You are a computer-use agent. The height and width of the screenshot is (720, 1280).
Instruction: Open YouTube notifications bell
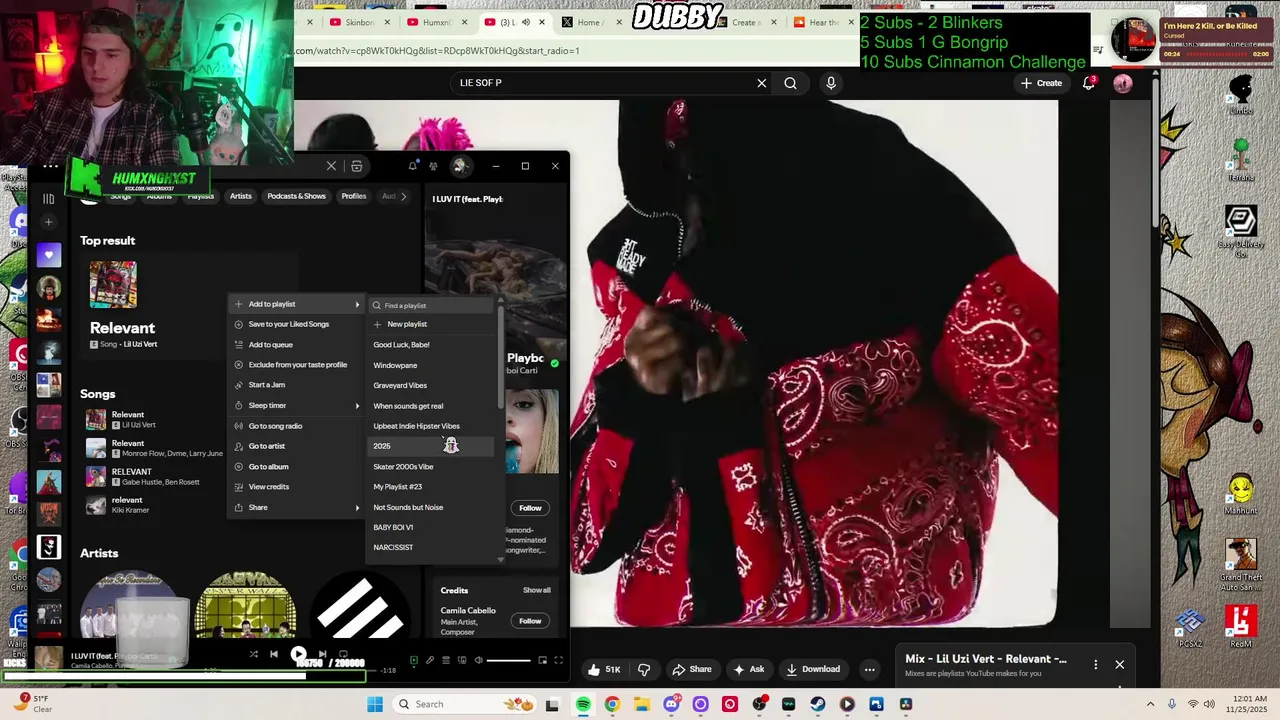(x=1089, y=83)
